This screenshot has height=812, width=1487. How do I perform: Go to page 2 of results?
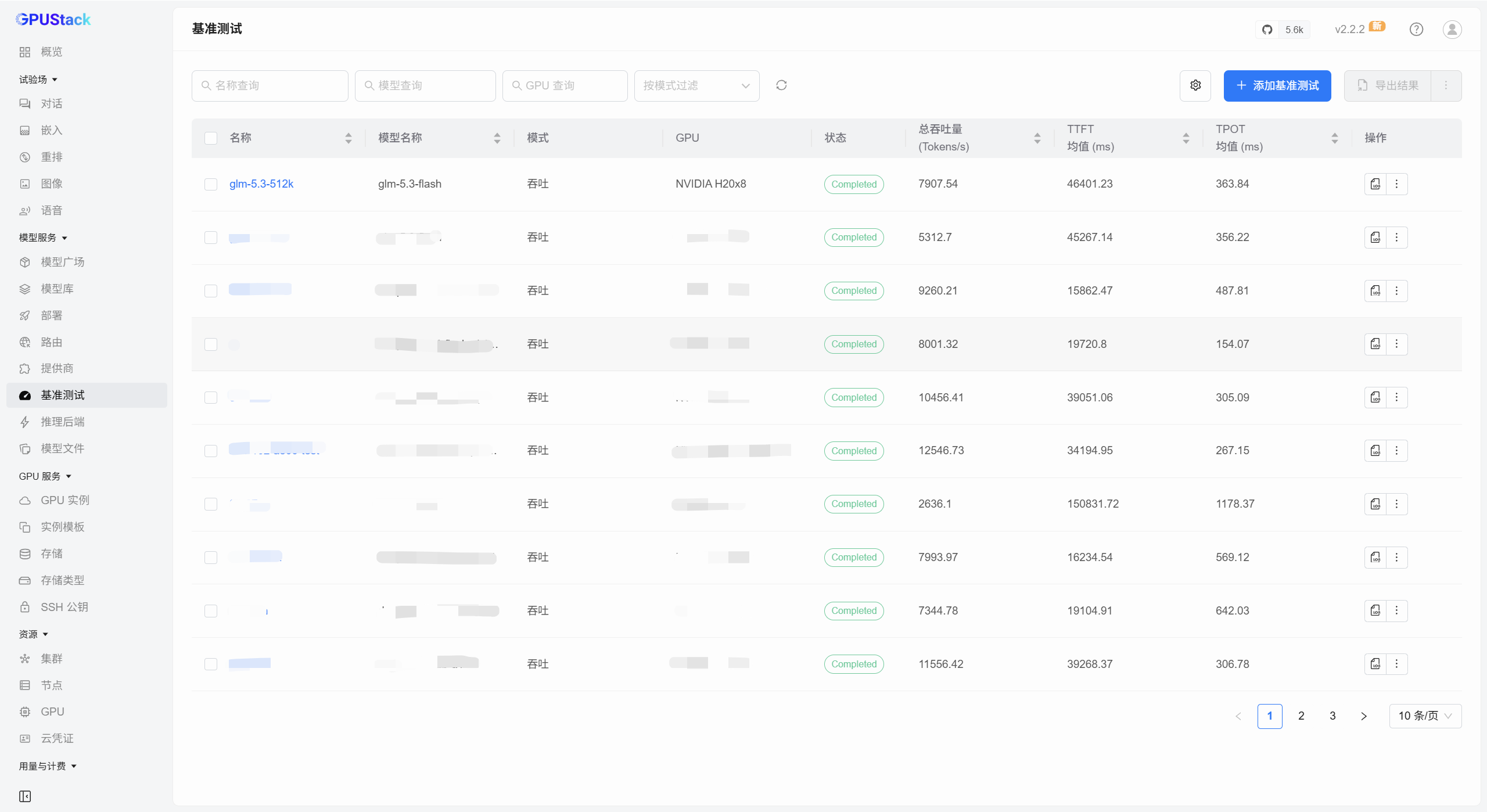[x=1301, y=716]
